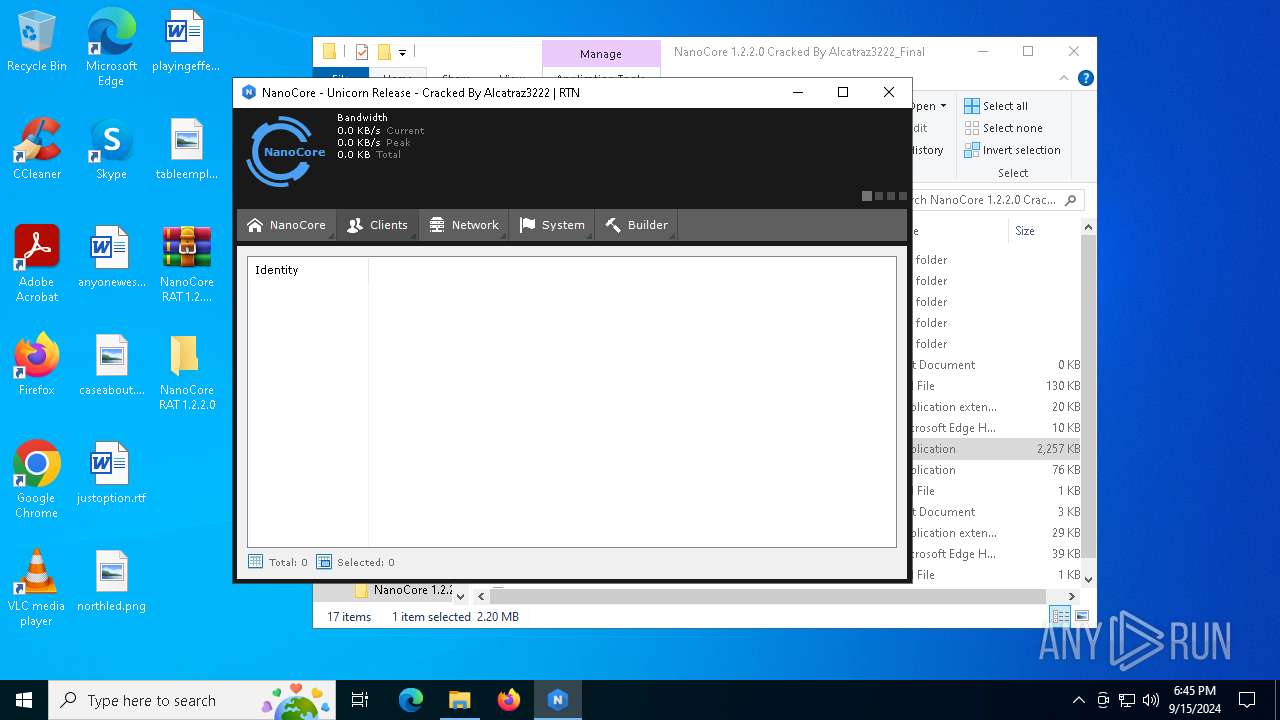Open File Explorer from taskbar
This screenshot has width=1280, height=720.
click(459, 700)
